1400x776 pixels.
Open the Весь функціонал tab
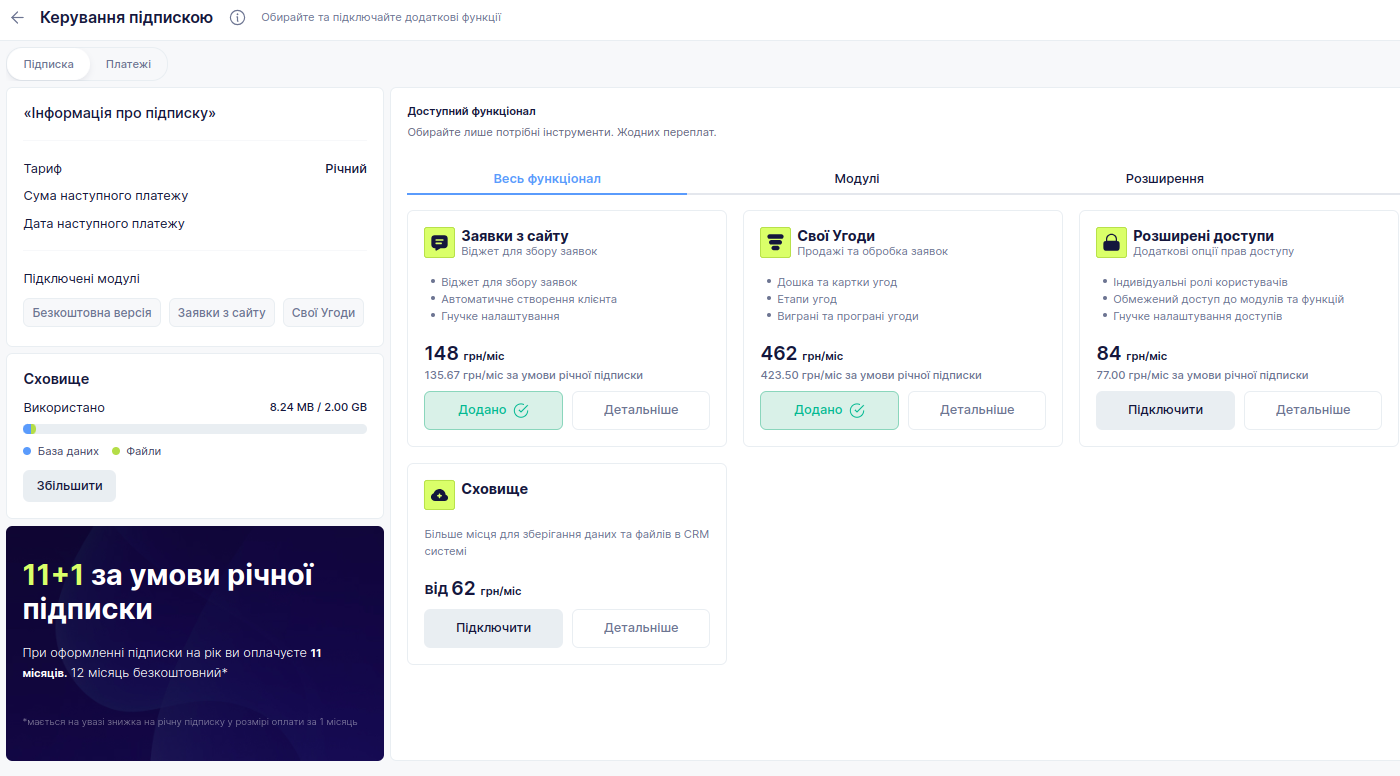coord(547,179)
